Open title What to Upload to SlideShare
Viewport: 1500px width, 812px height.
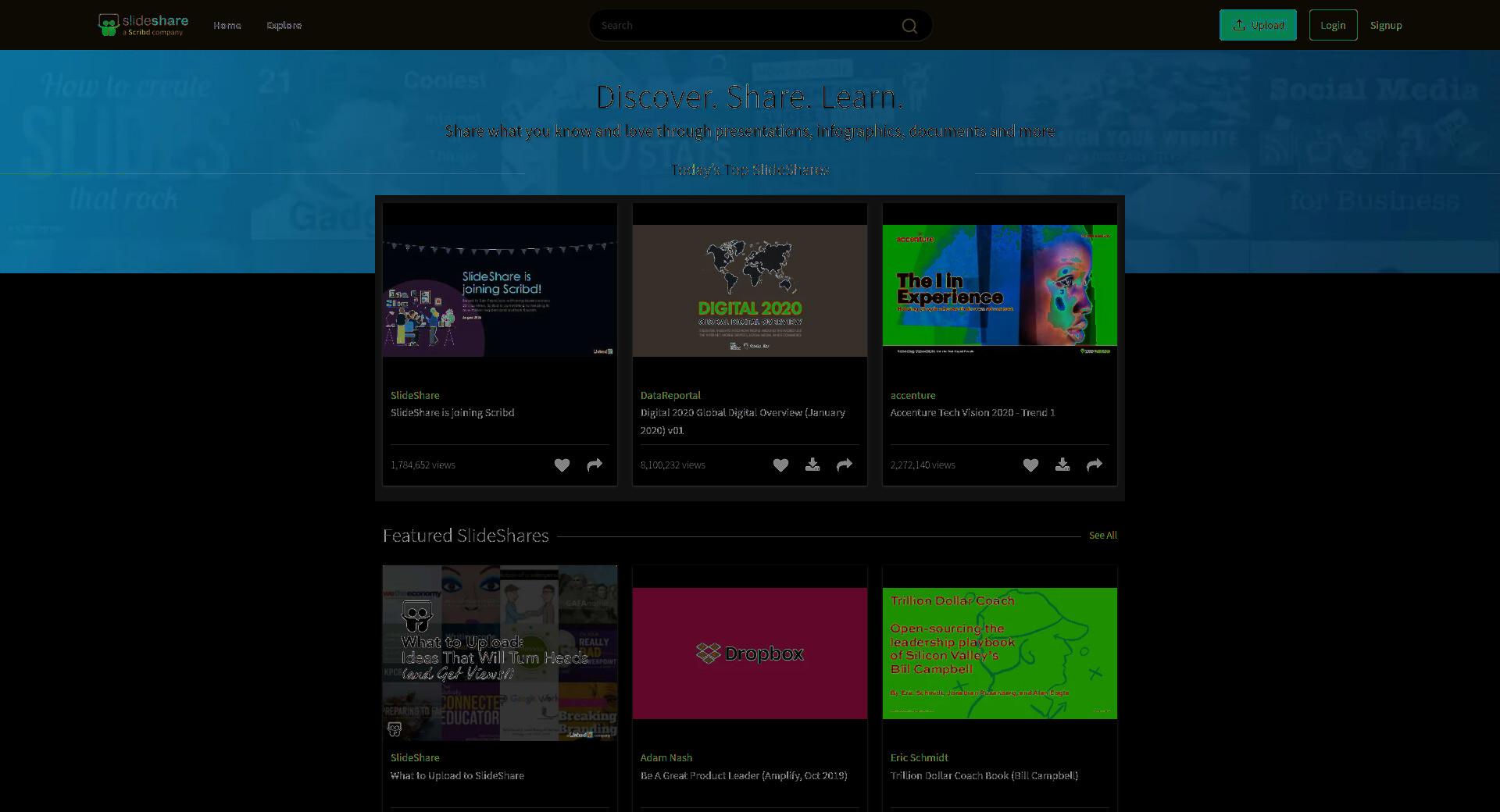(x=457, y=775)
